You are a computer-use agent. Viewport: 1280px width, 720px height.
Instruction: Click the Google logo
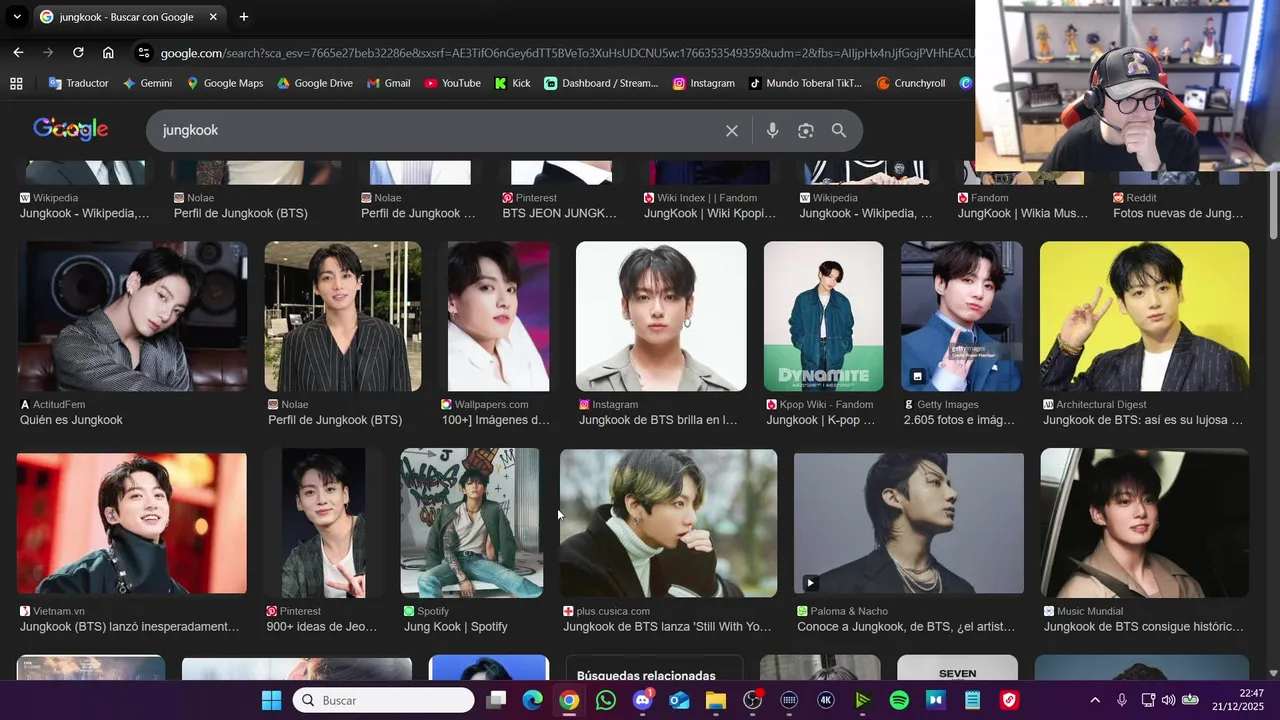tap(70, 129)
